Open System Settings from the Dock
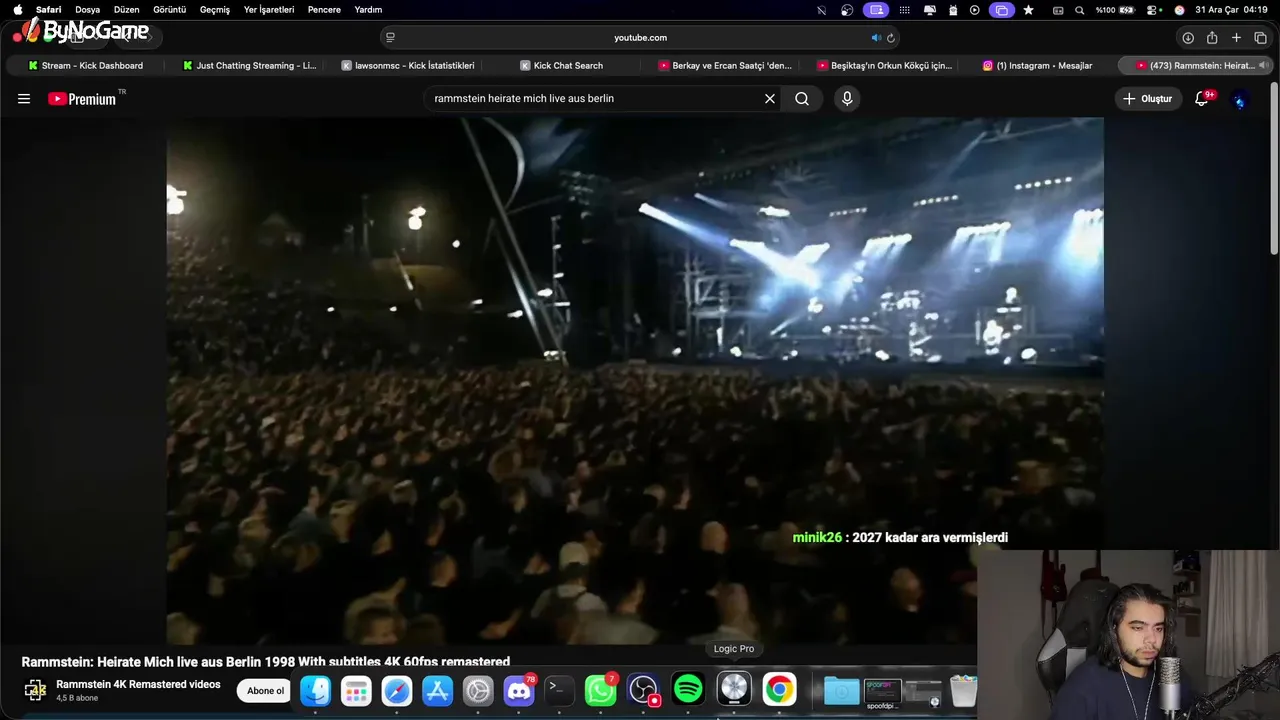 pyautogui.click(x=478, y=690)
